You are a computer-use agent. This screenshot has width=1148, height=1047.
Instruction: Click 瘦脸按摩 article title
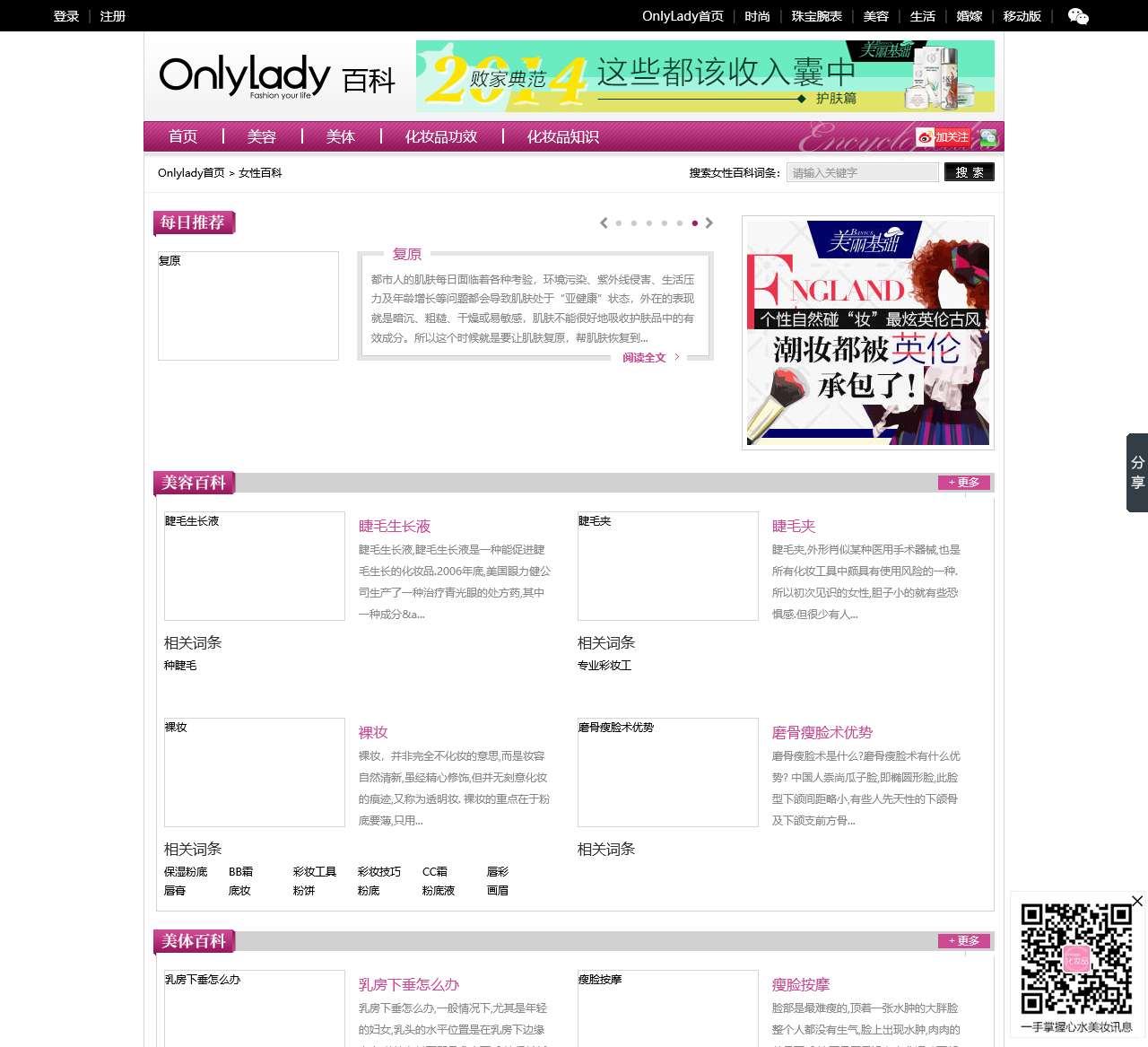pyautogui.click(x=801, y=985)
